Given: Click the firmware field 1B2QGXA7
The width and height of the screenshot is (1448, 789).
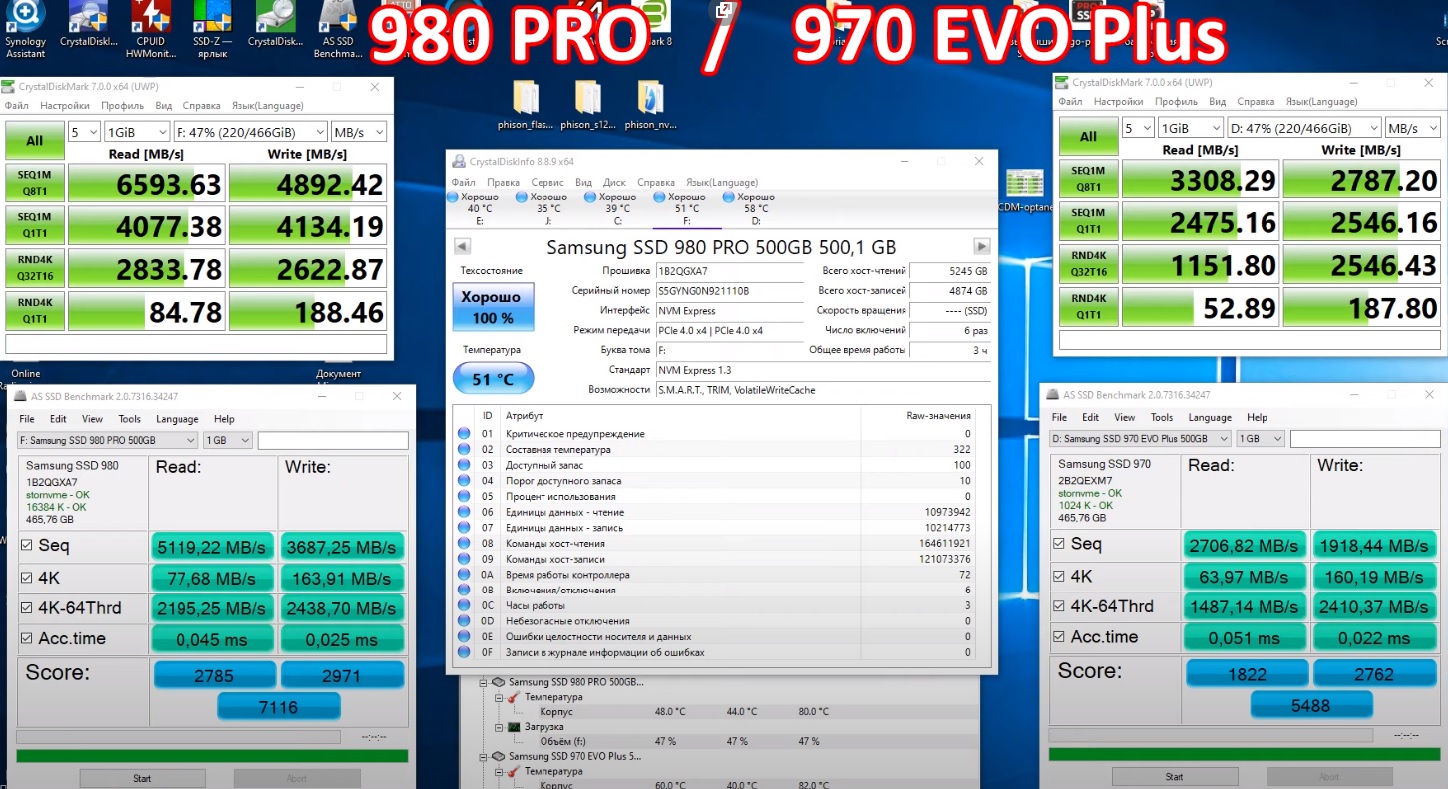Looking at the screenshot, I should tap(730, 271).
